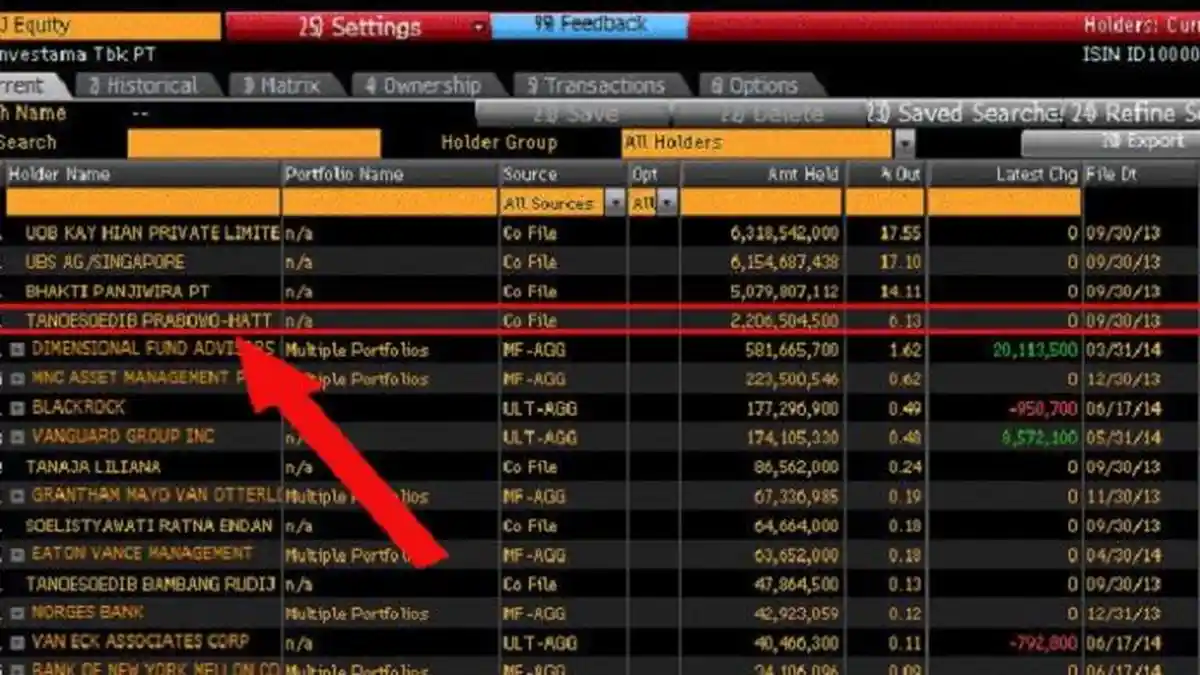Click amount held 6,154,687,438

pyautogui.click(x=785, y=262)
